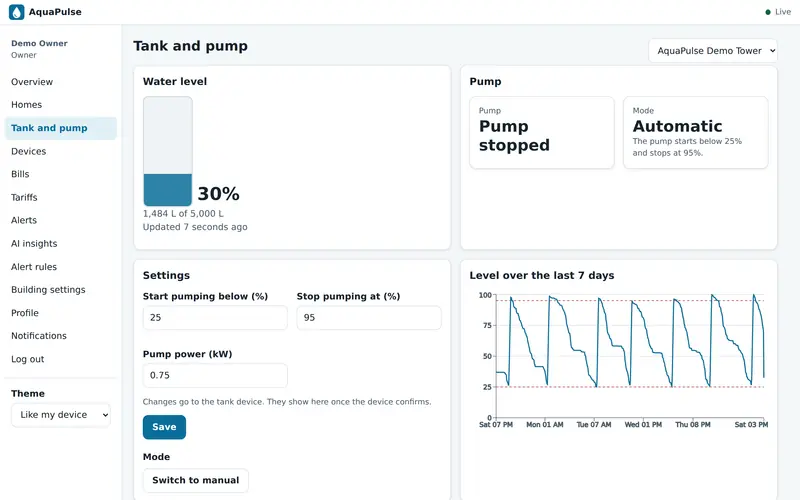Image resolution: width=800 pixels, height=500 pixels.
Task: Click the 30% level readout
Action: click(218, 194)
